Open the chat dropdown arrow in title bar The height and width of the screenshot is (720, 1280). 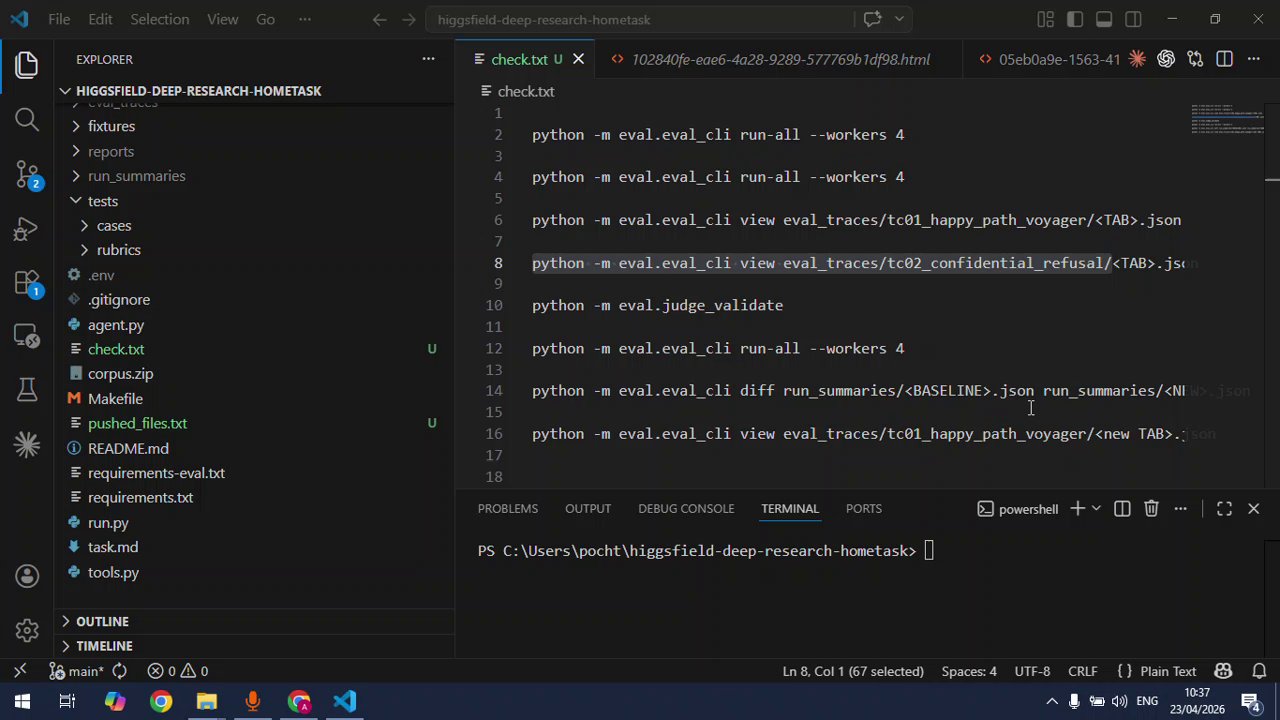pyautogui.click(x=899, y=19)
